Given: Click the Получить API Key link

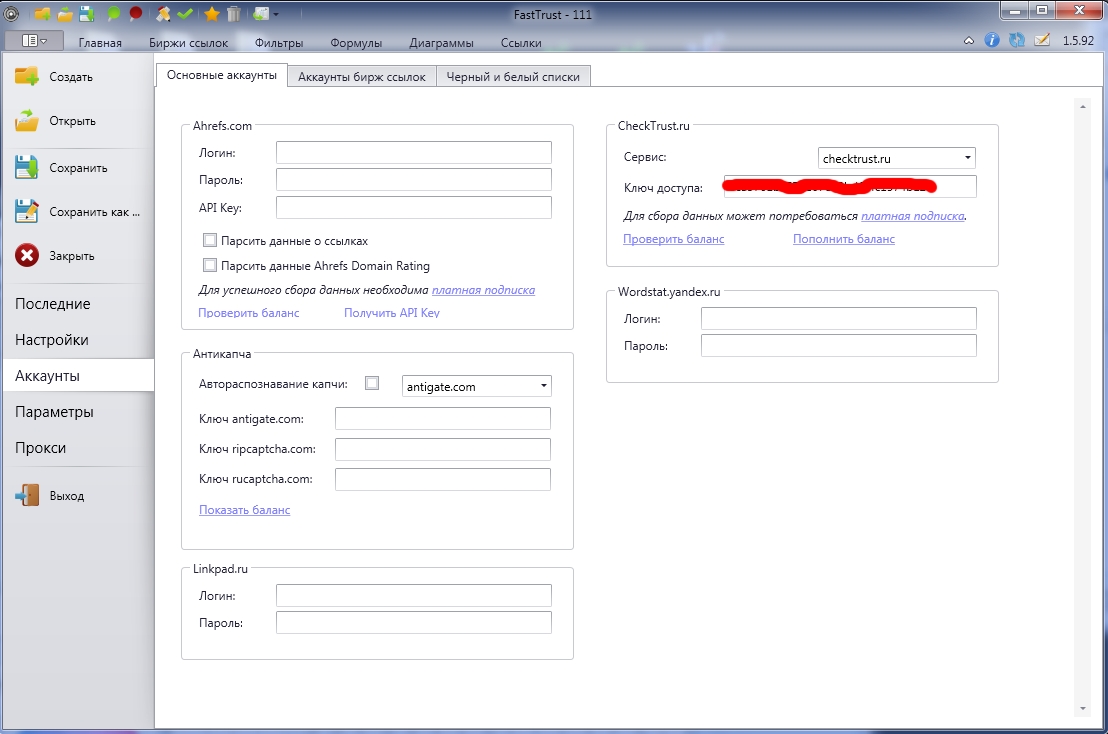Looking at the screenshot, I should click(391, 312).
